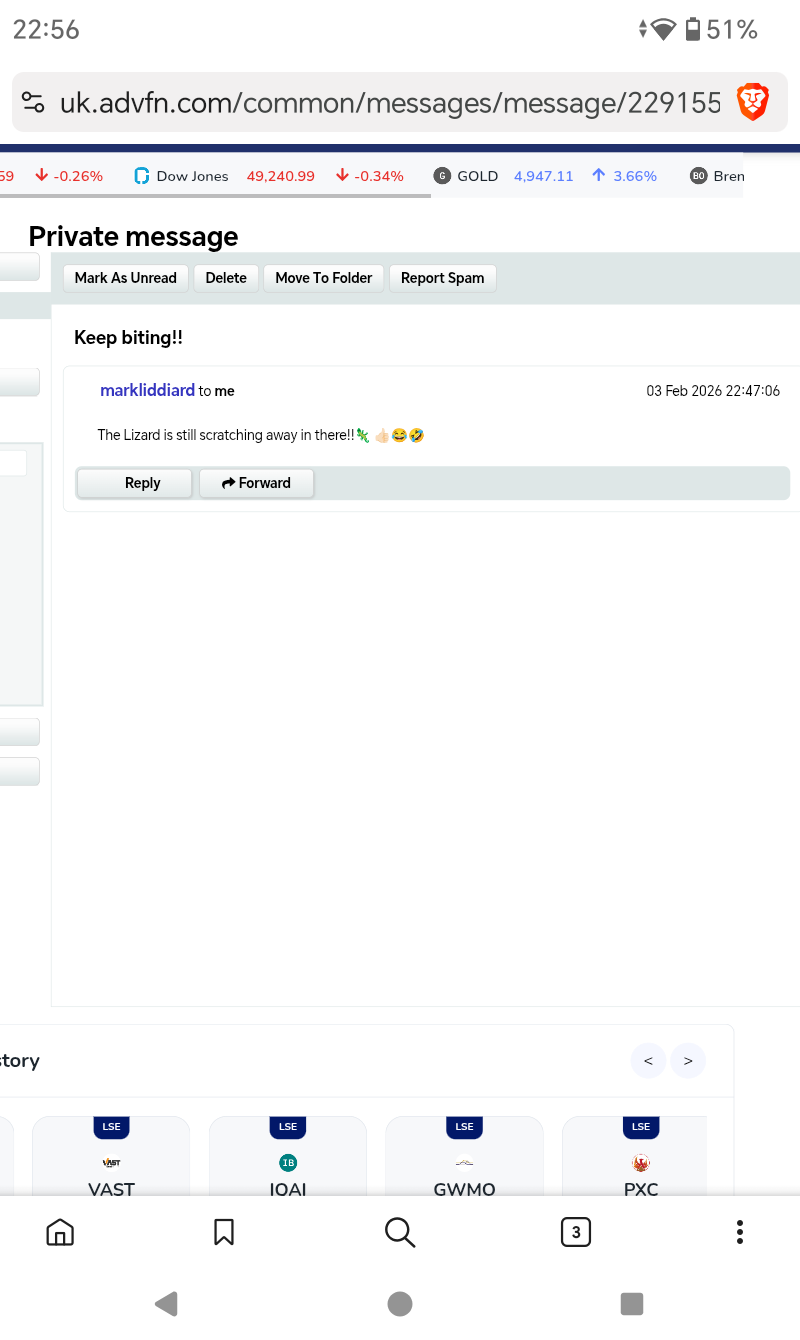800x1340 pixels.
Task: Click the LSE badge on the VAST card
Action: pyautogui.click(x=112, y=1127)
